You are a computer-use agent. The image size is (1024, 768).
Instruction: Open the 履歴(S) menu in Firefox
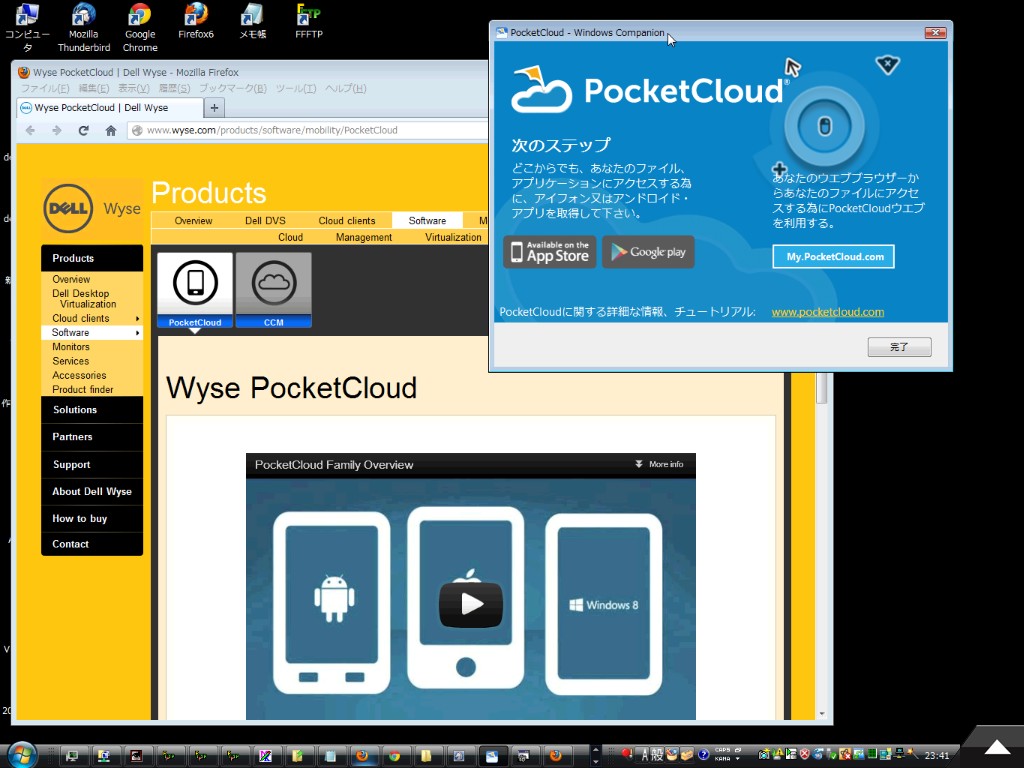(x=174, y=88)
